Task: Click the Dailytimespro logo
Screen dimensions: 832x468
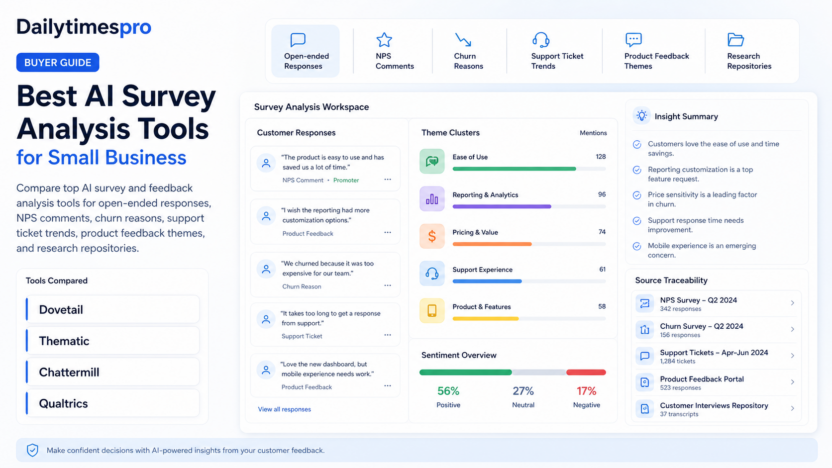Action: coord(83,27)
